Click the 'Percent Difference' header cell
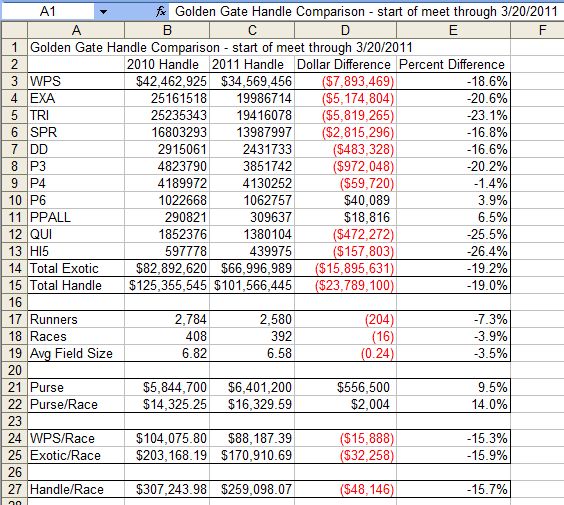The width and height of the screenshot is (564, 505). [x=453, y=64]
